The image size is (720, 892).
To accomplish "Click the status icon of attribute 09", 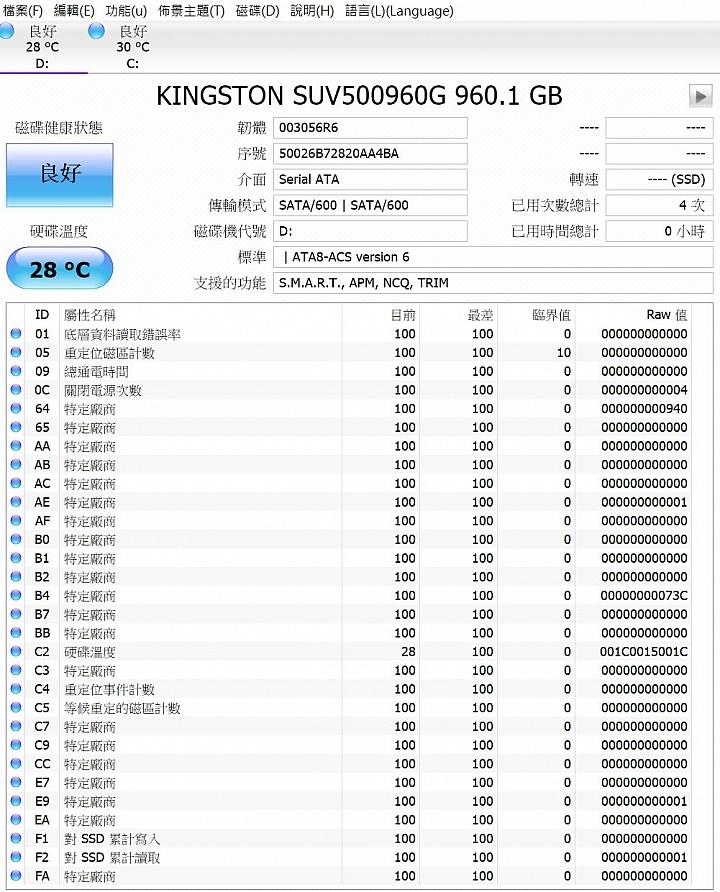I will tap(16, 371).
